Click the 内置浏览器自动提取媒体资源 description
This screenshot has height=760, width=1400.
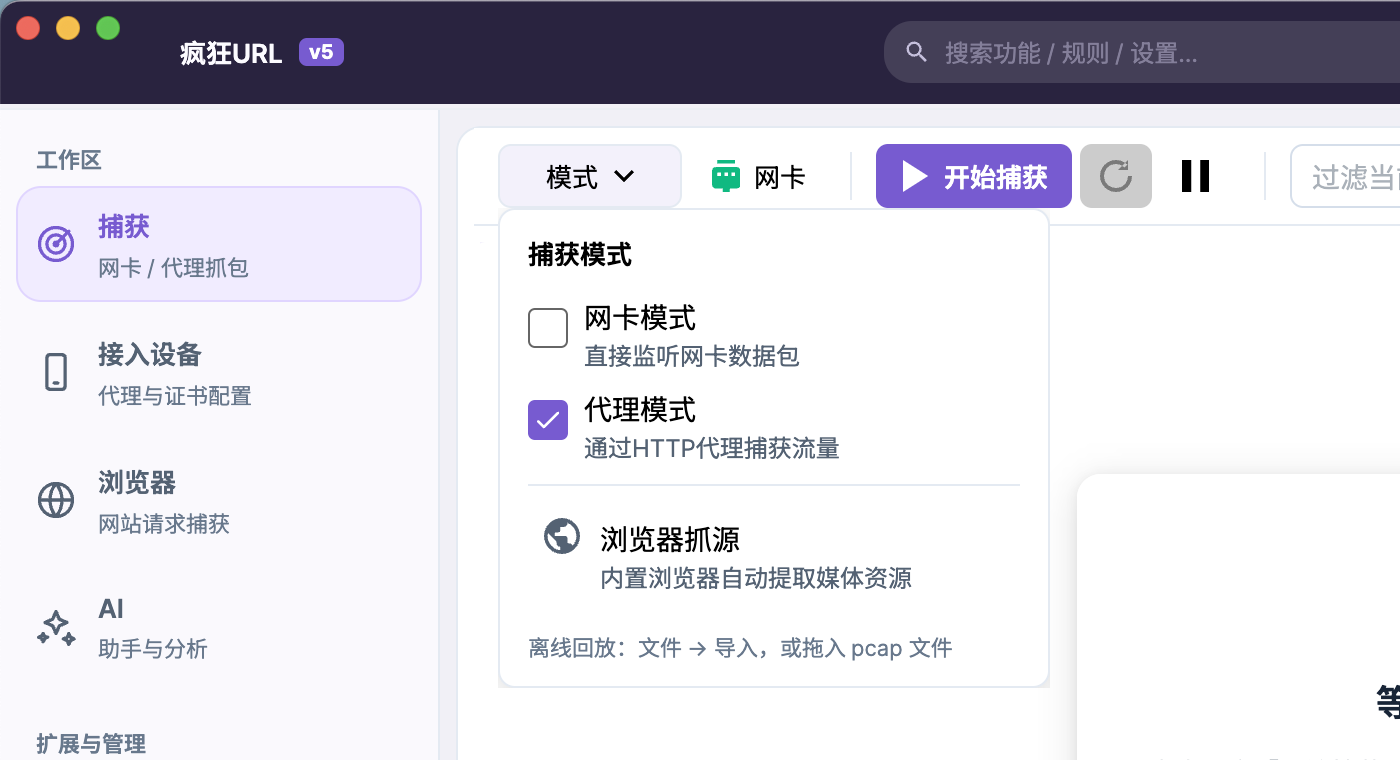[x=756, y=578]
